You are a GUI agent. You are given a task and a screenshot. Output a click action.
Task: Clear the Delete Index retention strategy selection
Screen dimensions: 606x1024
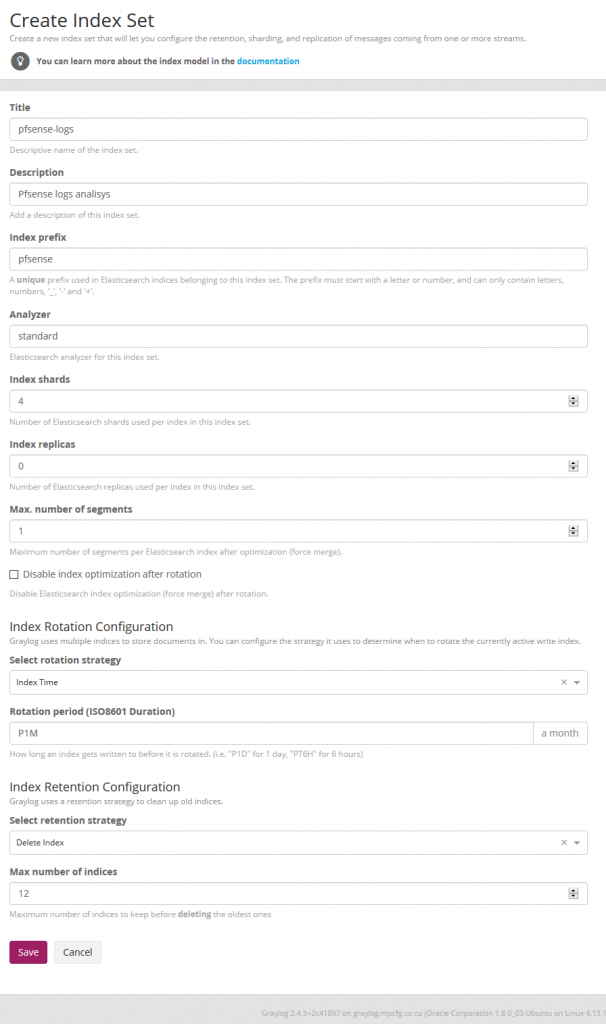pyautogui.click(x=564, y=843)
